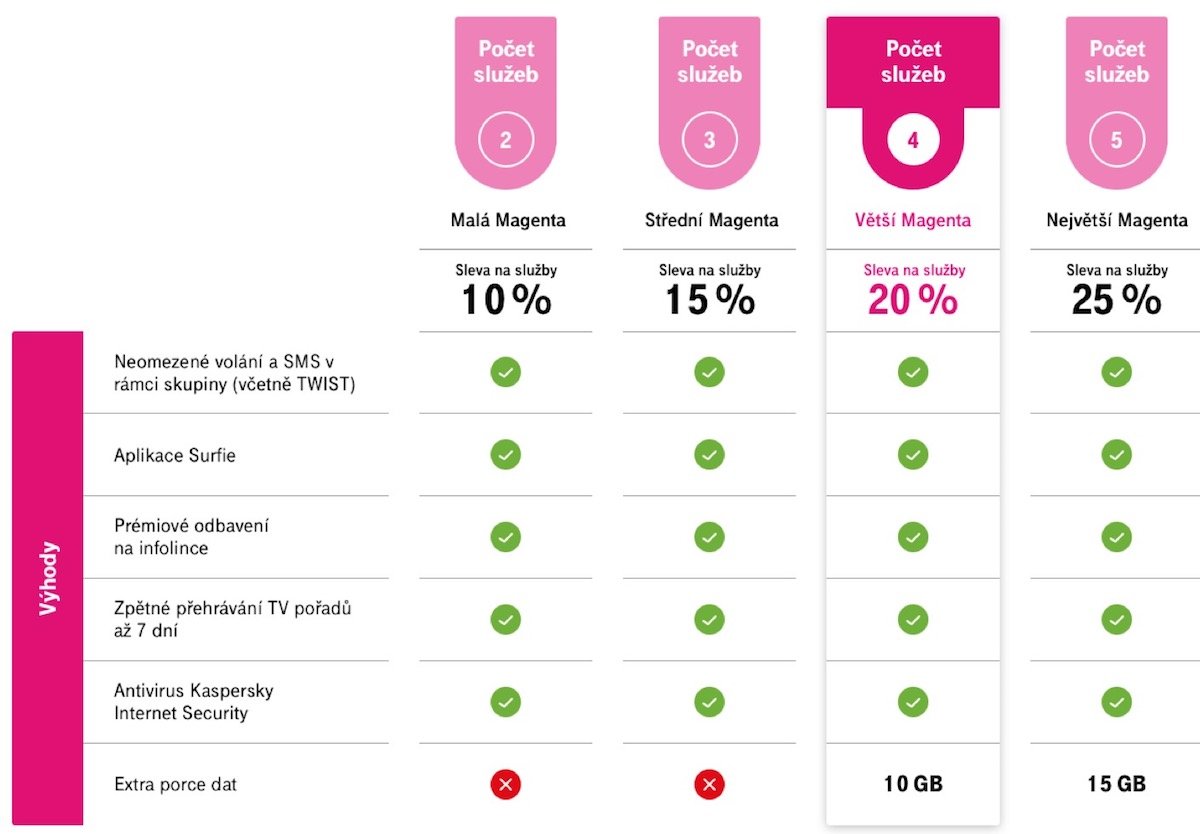This screenshot has width=1200, height=834.
Task: Open the Malá Magenta plan heading
Action: [x=505, y=220]
